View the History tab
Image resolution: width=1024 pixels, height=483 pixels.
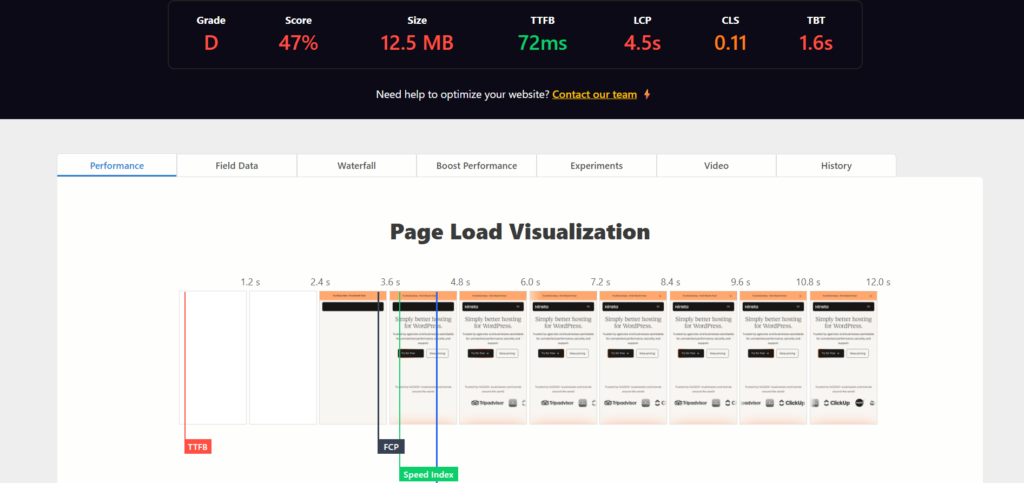pos(835,166)
